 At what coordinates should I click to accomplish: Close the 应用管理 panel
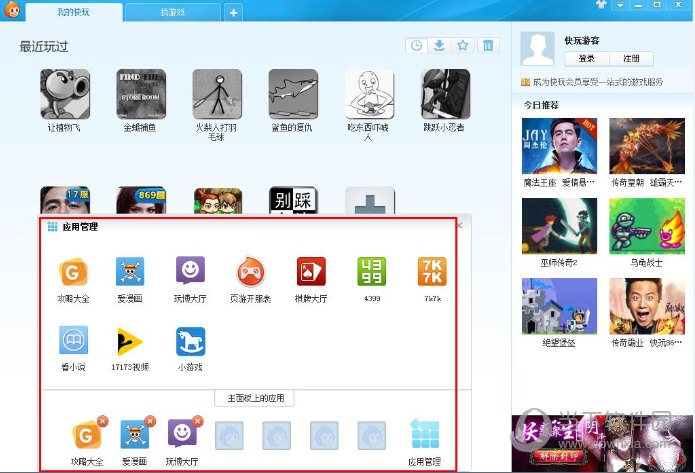(x=460, y=226)
